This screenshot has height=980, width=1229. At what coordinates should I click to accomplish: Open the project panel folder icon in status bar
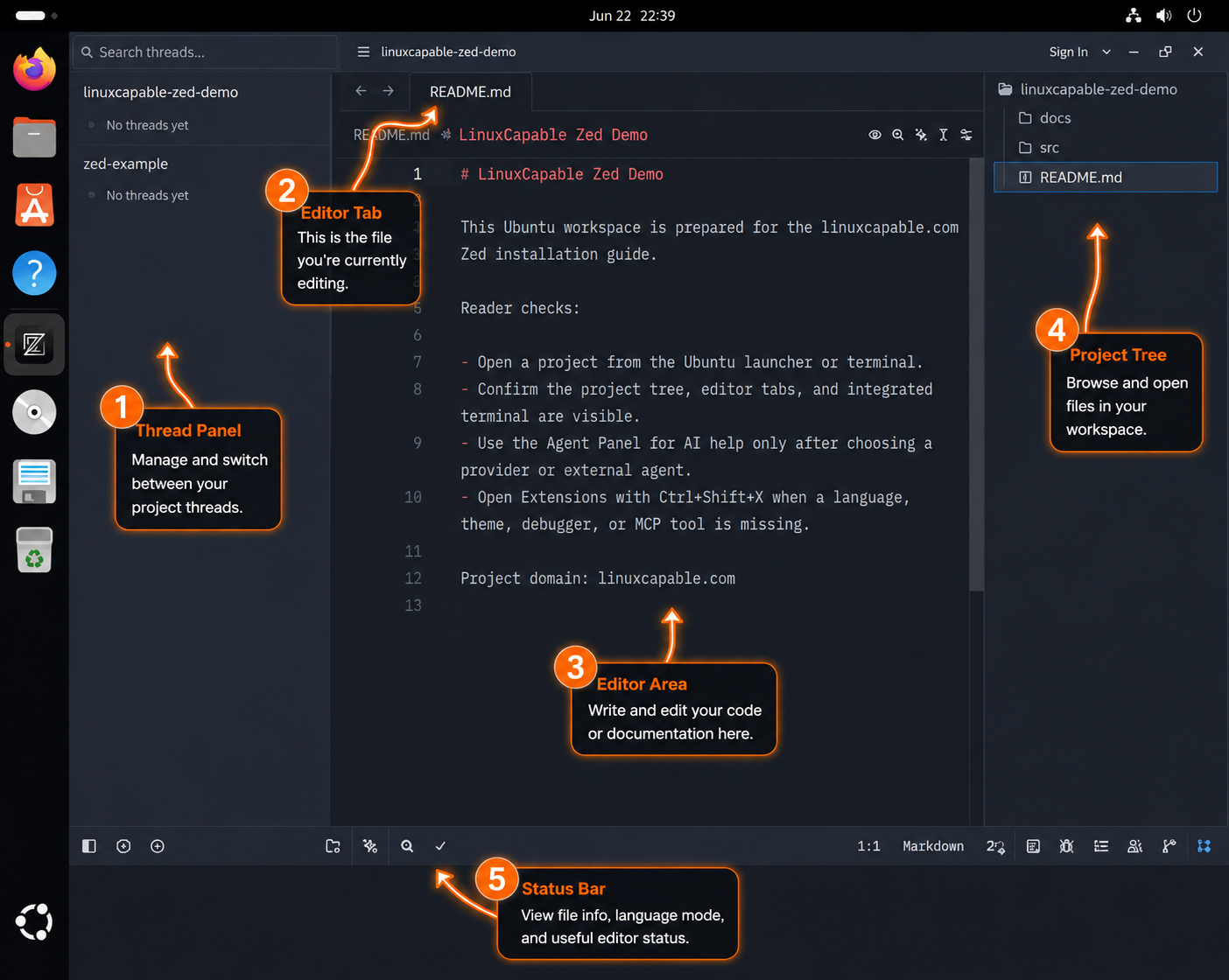(x=333, y=846)
